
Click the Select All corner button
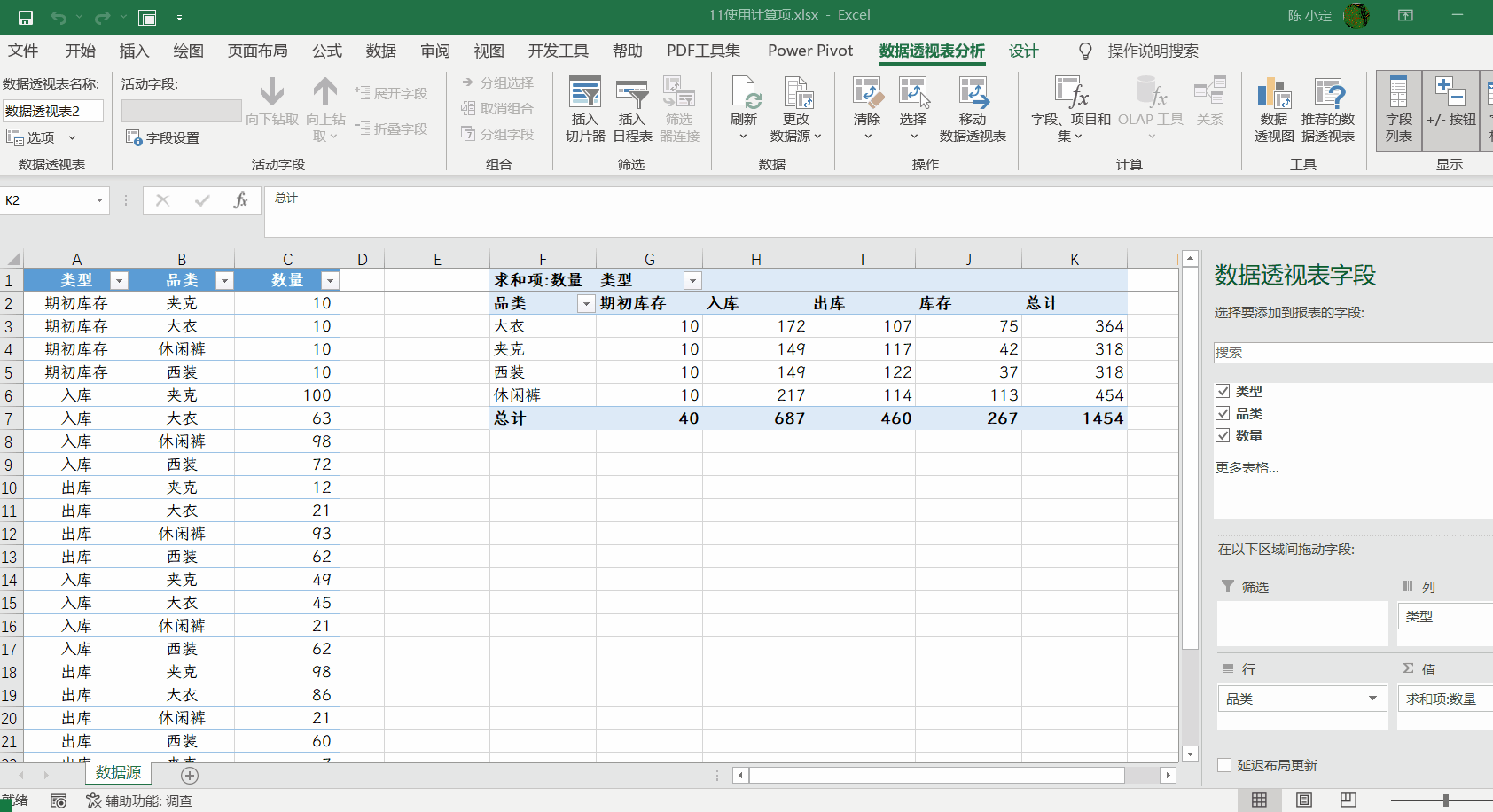tap(12, 259)
